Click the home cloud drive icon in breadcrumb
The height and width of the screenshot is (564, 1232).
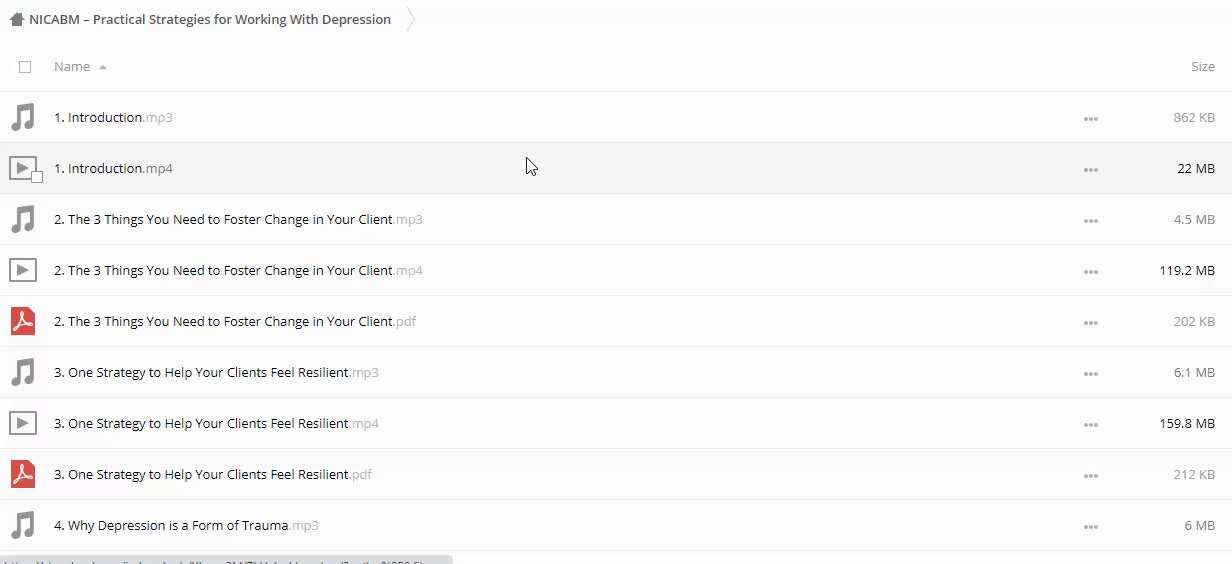pos(16,19)
